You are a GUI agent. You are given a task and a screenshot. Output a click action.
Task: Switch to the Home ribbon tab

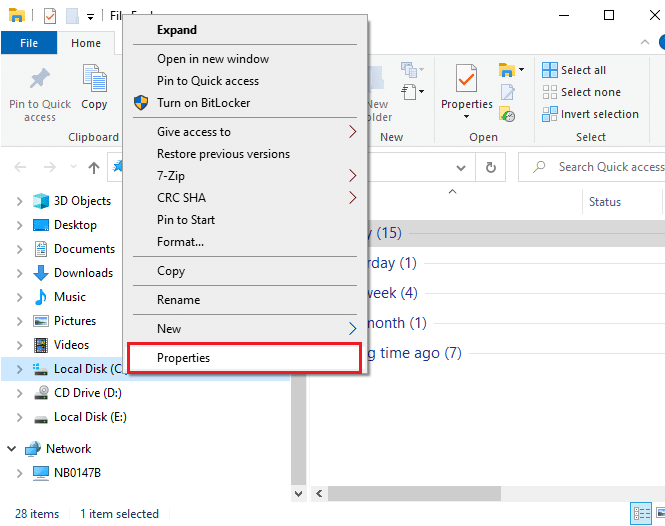(x=86, y=43)
